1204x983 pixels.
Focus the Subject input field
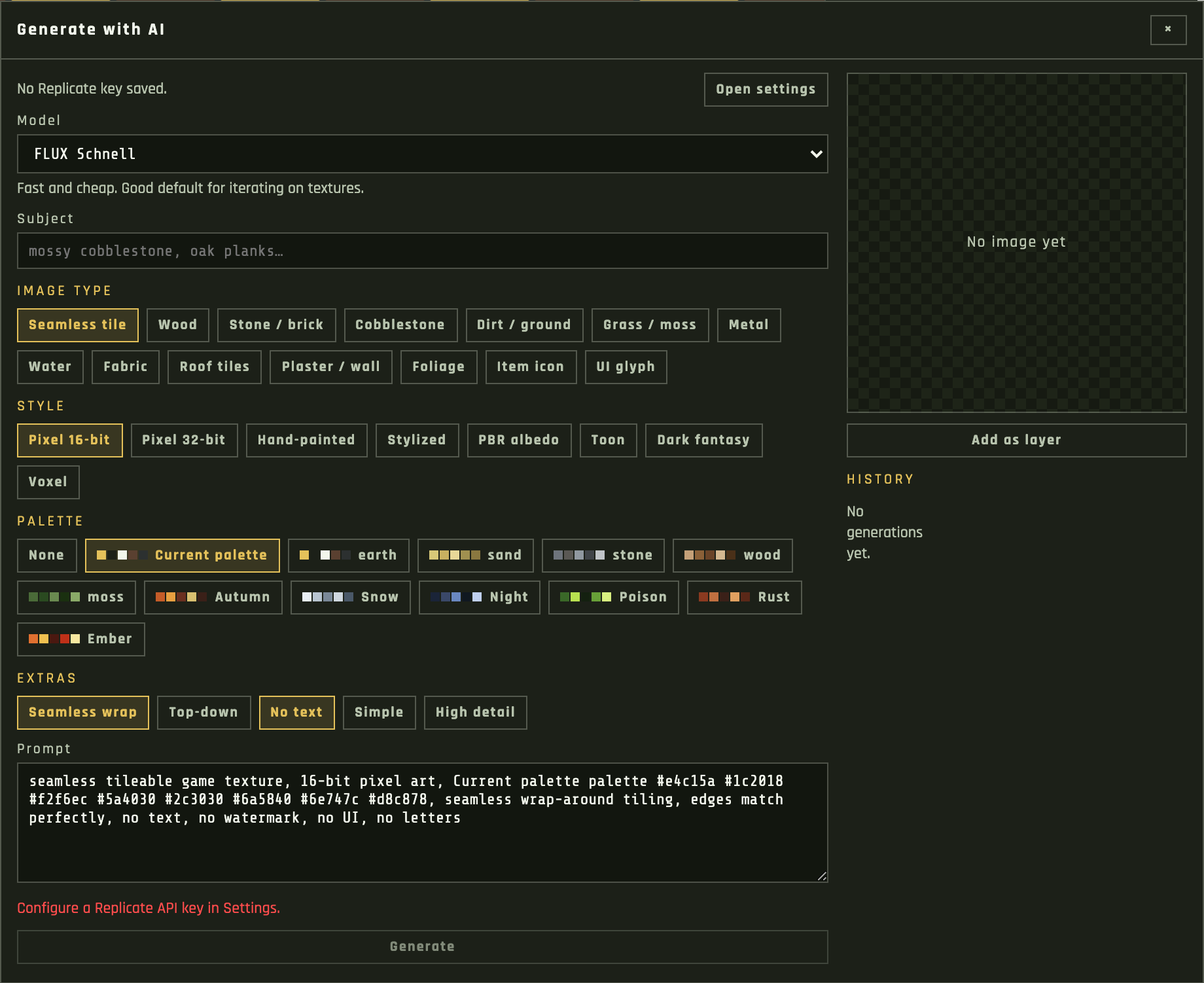click(422, 251)
